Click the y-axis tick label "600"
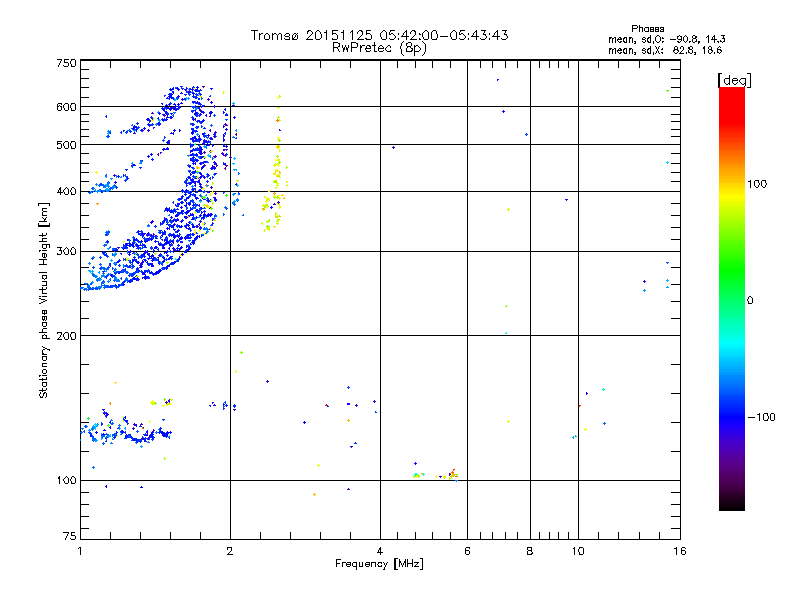This screenshot has width=800, height=600. point(66,107)
